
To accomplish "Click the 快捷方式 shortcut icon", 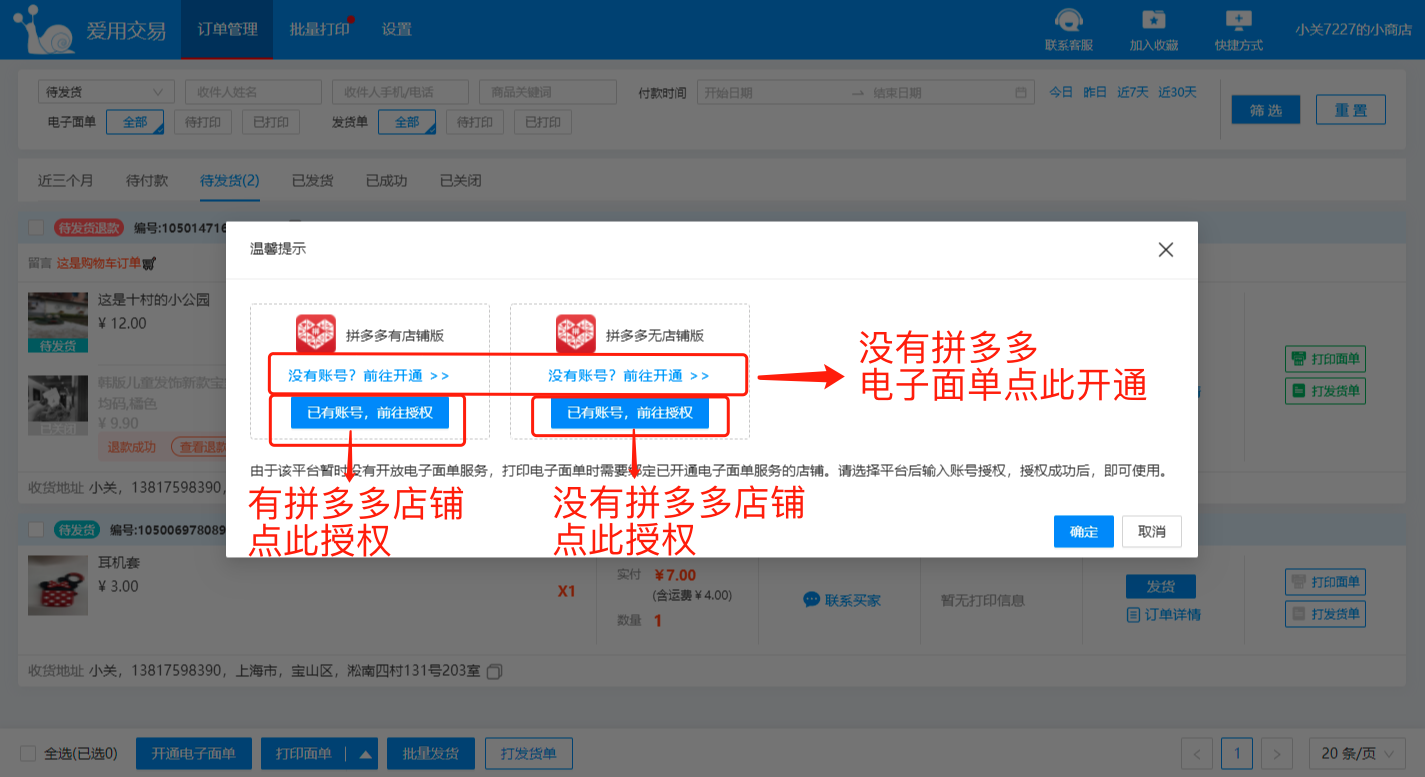I will point(1238,20).
